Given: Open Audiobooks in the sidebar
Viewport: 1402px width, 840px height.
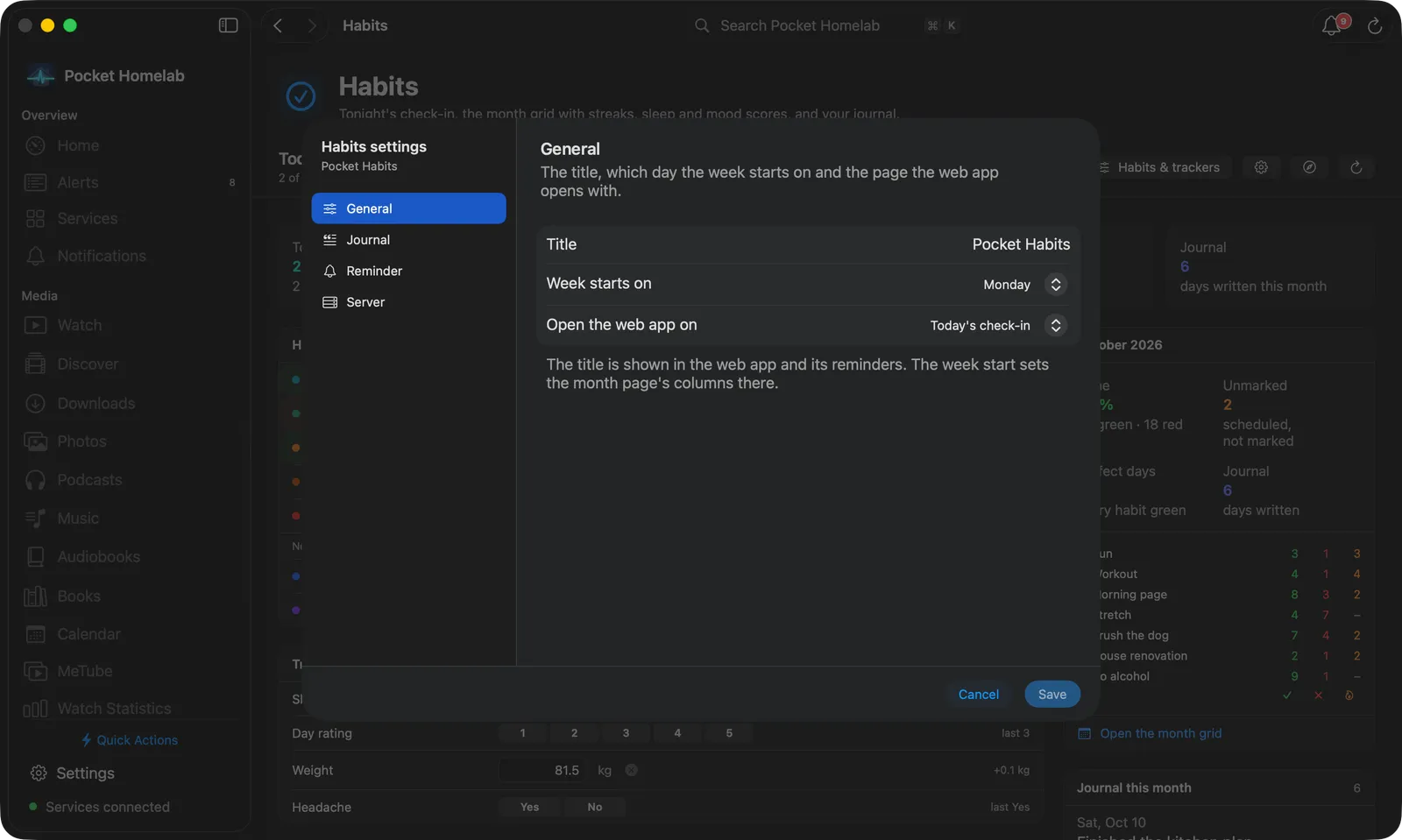Looking at the screenshot, I should pyautogui.click(x=130, y=557).
